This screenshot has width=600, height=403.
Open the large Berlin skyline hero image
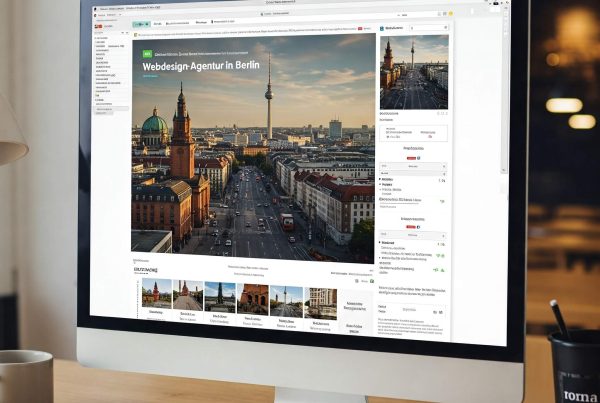click(253, 147)
